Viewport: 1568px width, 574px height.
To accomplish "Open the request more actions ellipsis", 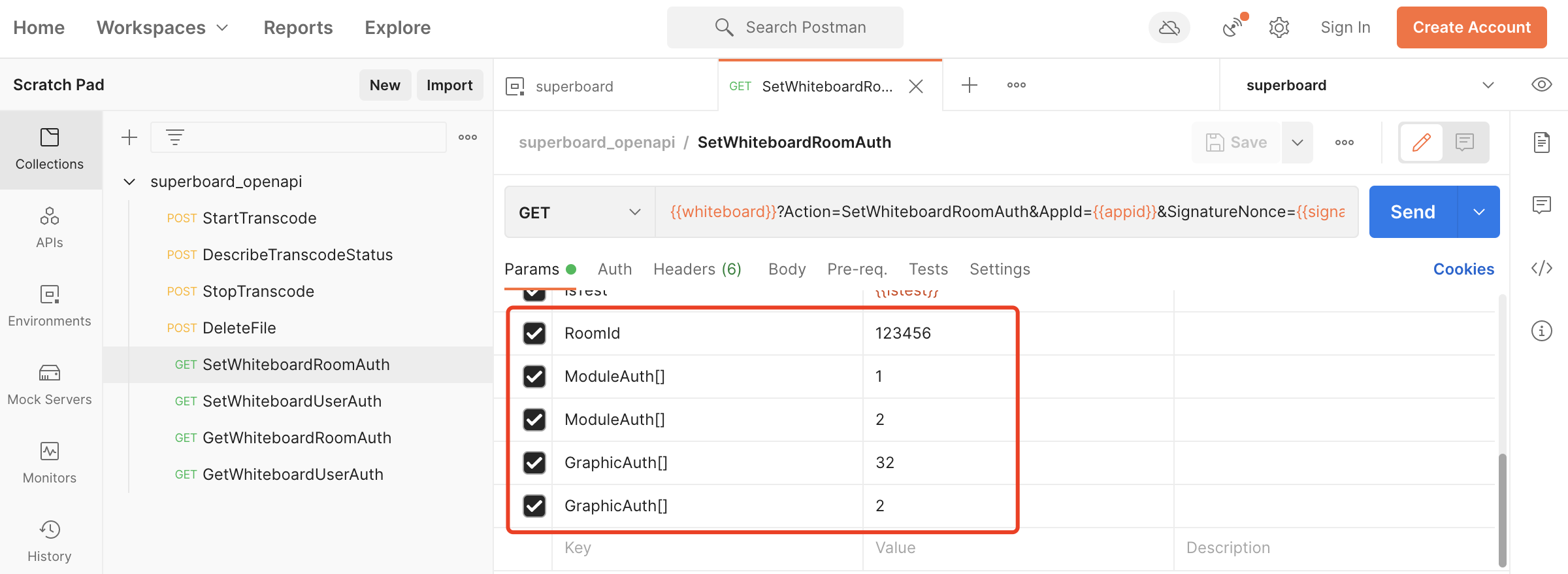I will coord(1344,143).
